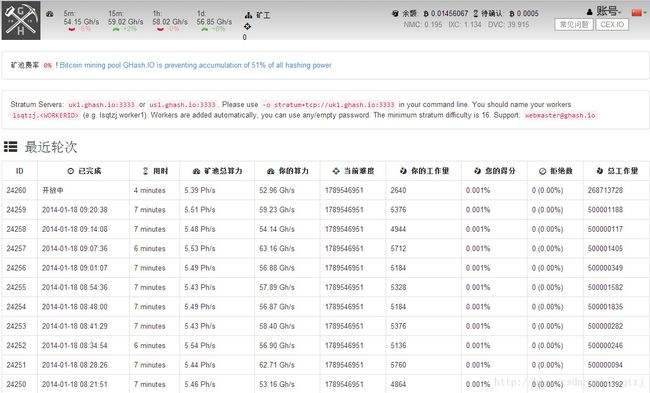Click the icon in 您的得分 header
The image size is (650, 393).
[477, 171]
